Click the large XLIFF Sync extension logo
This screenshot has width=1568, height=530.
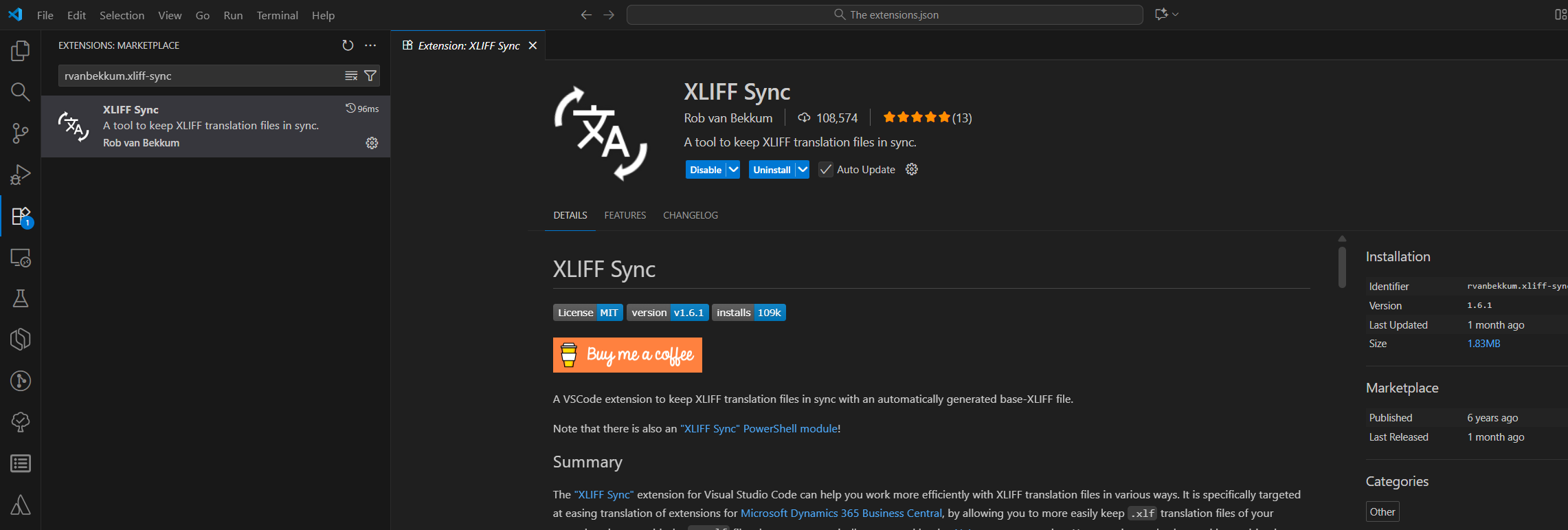pos(601,133)
